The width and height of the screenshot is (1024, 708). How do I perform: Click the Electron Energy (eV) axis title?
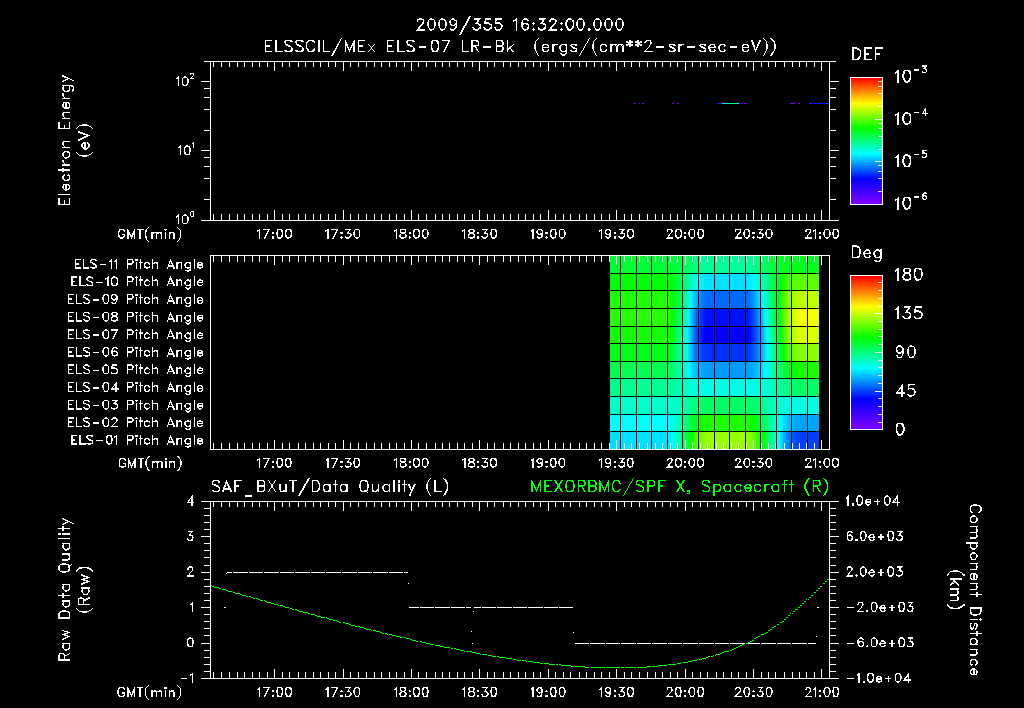coord(74,140)
